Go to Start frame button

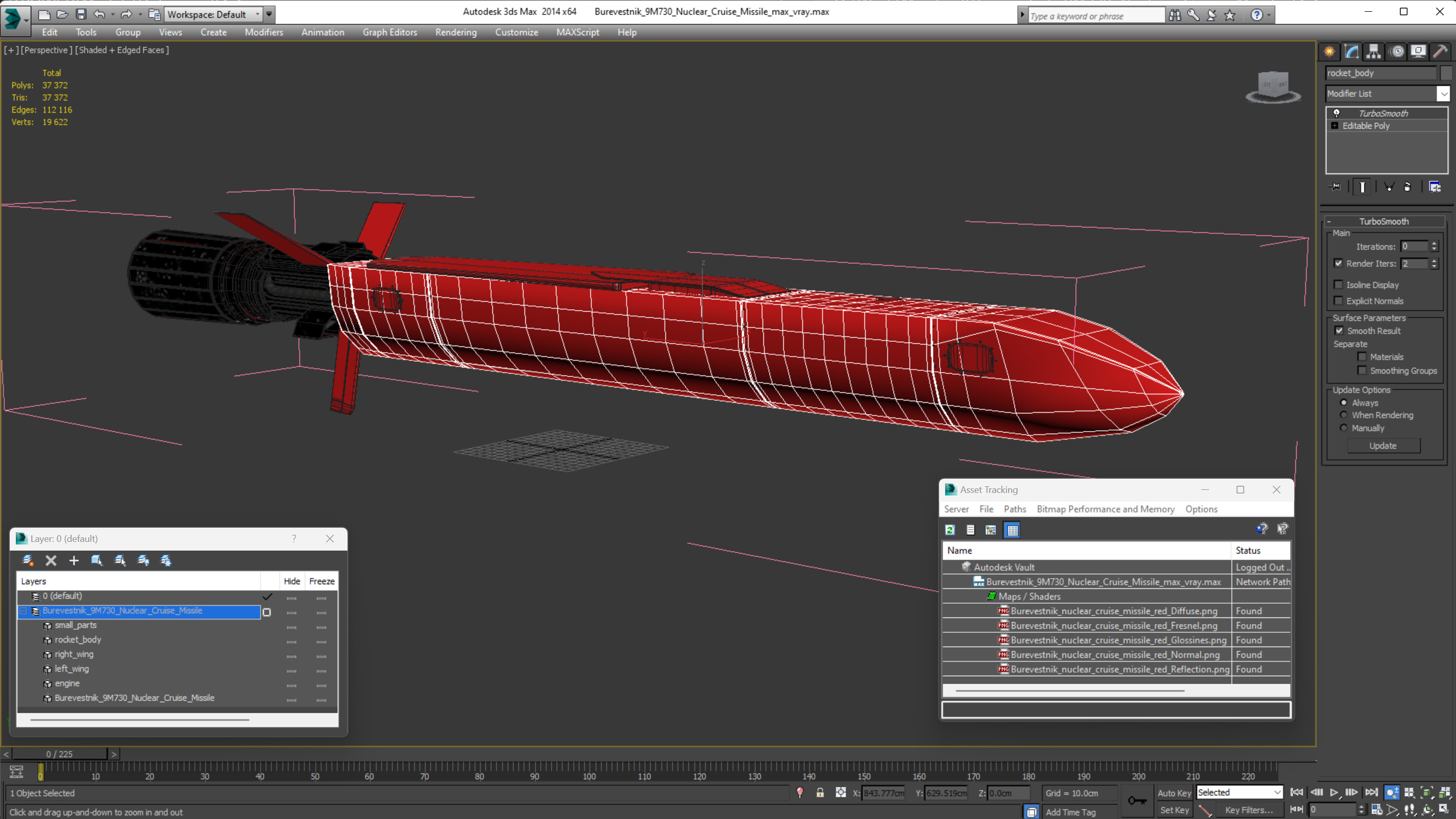(1297, 792)
